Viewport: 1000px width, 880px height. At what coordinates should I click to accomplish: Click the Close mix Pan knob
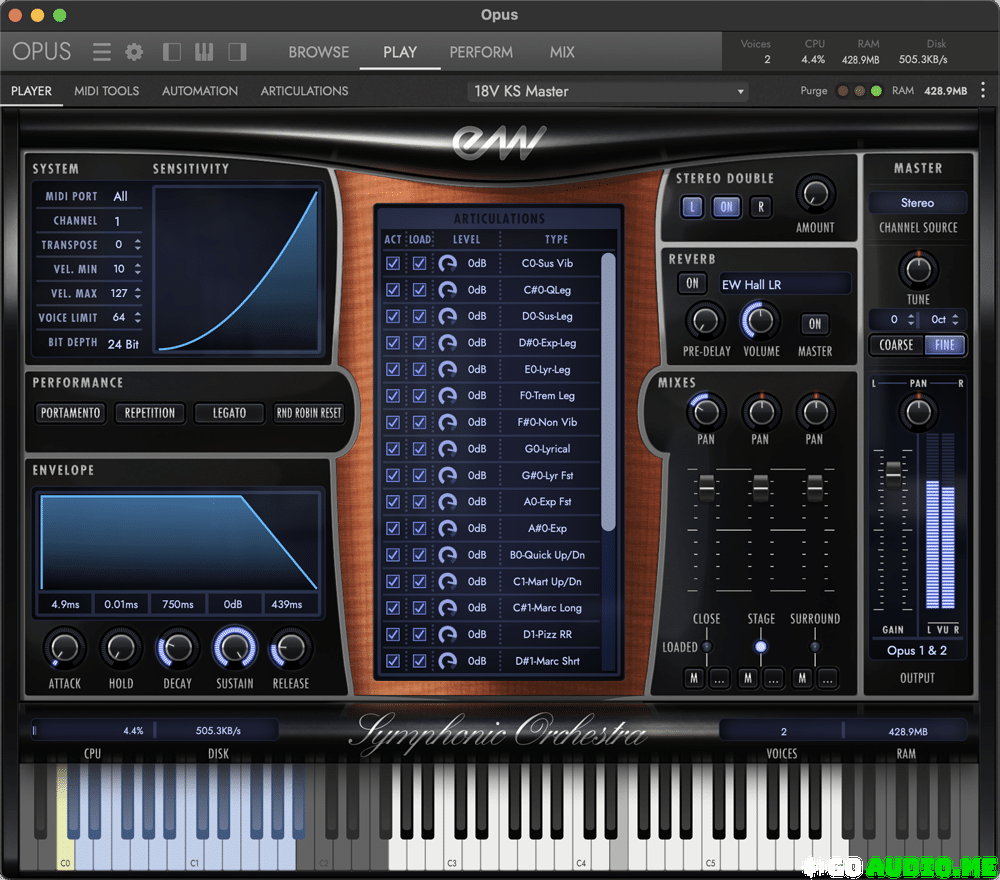[705, 412]
